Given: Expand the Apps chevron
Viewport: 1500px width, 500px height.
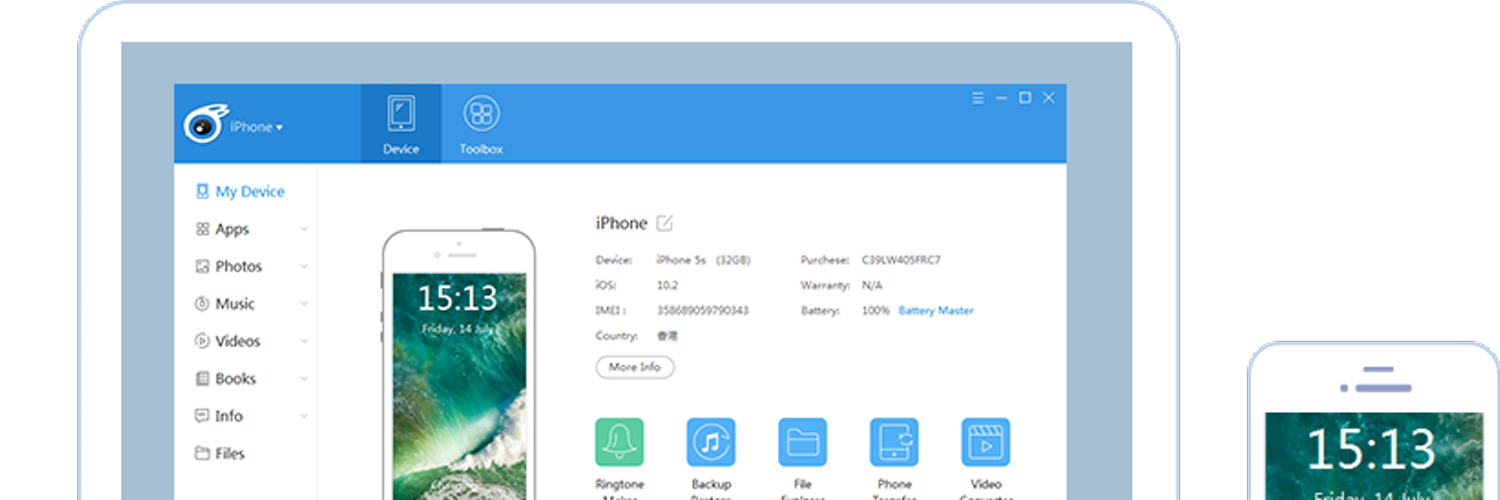Looking at the screenshot, I should click(x=304, y=229).
